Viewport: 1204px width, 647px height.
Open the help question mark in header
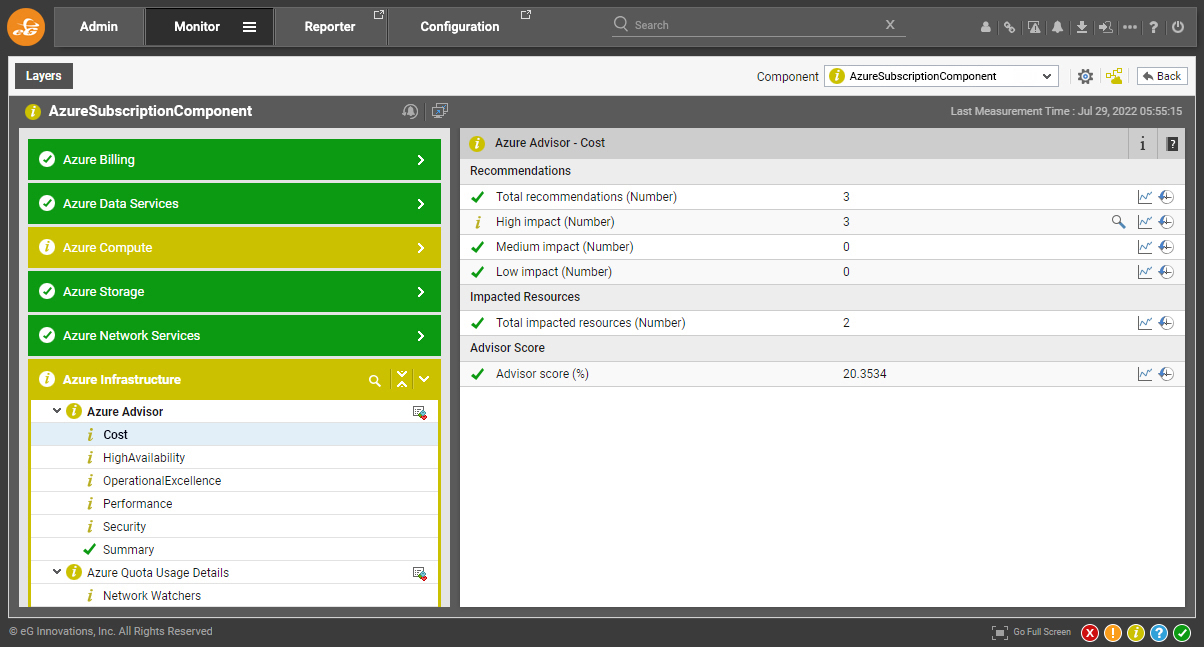pos(1154,27)
